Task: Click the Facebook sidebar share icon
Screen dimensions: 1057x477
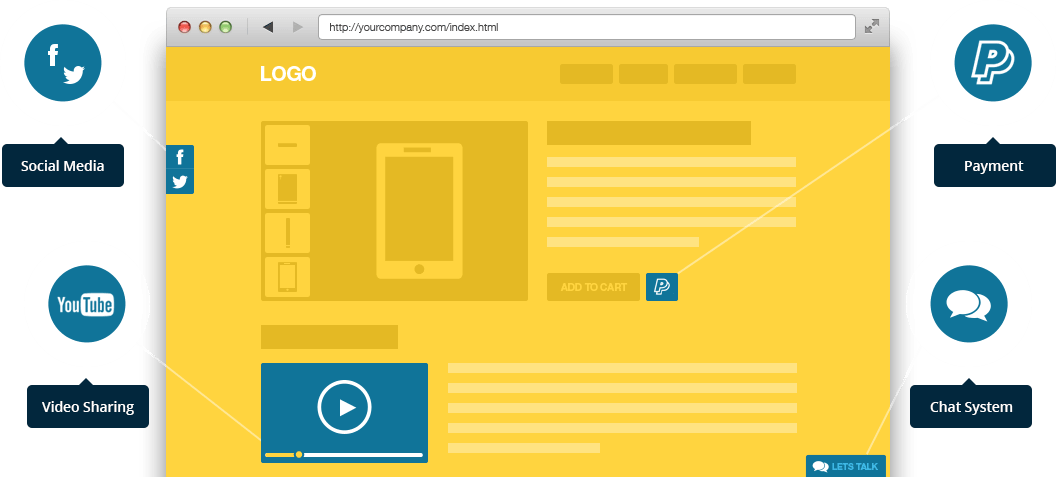Action: coord(180,157)
